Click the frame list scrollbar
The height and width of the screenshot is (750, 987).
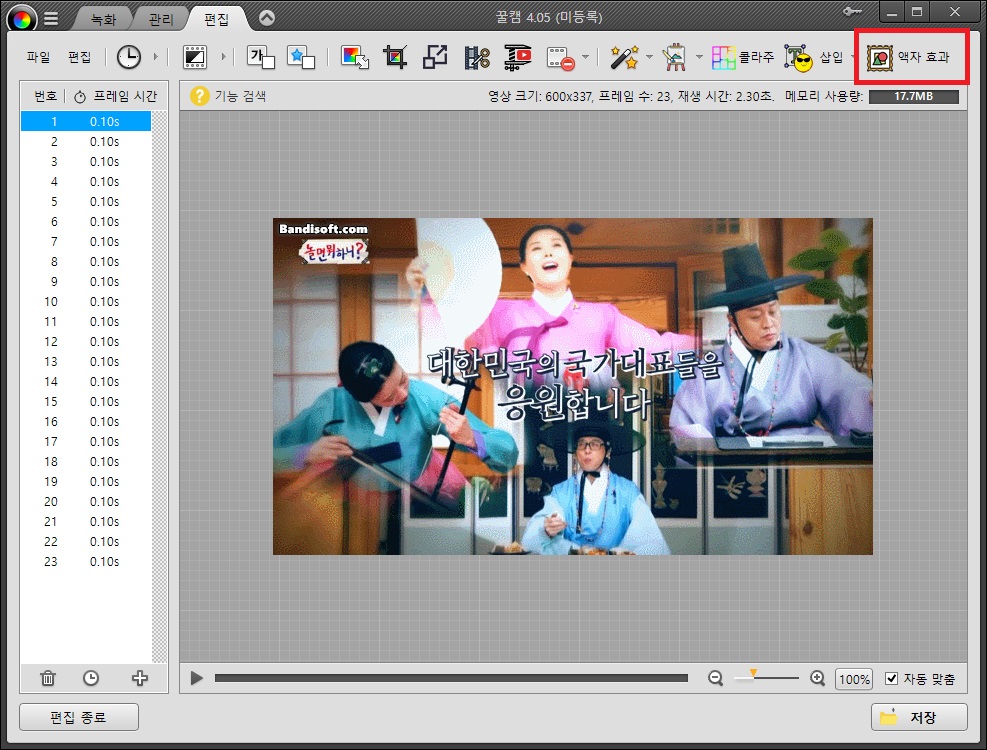coord(159,386)
